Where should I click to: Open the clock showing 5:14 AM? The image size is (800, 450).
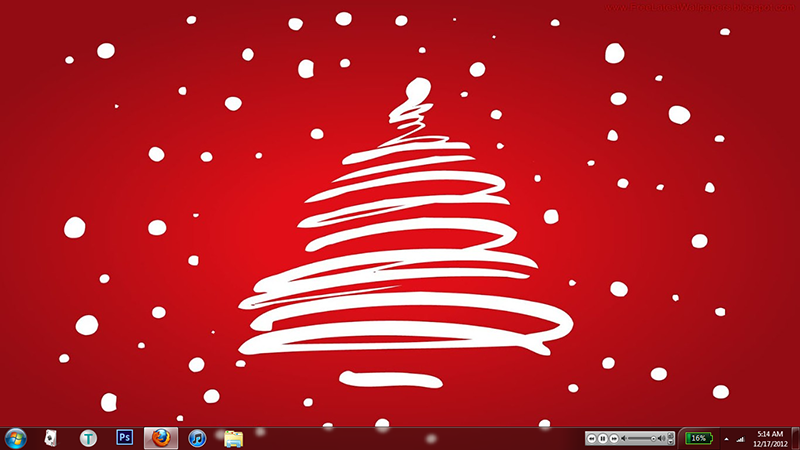tap(770, 438)
